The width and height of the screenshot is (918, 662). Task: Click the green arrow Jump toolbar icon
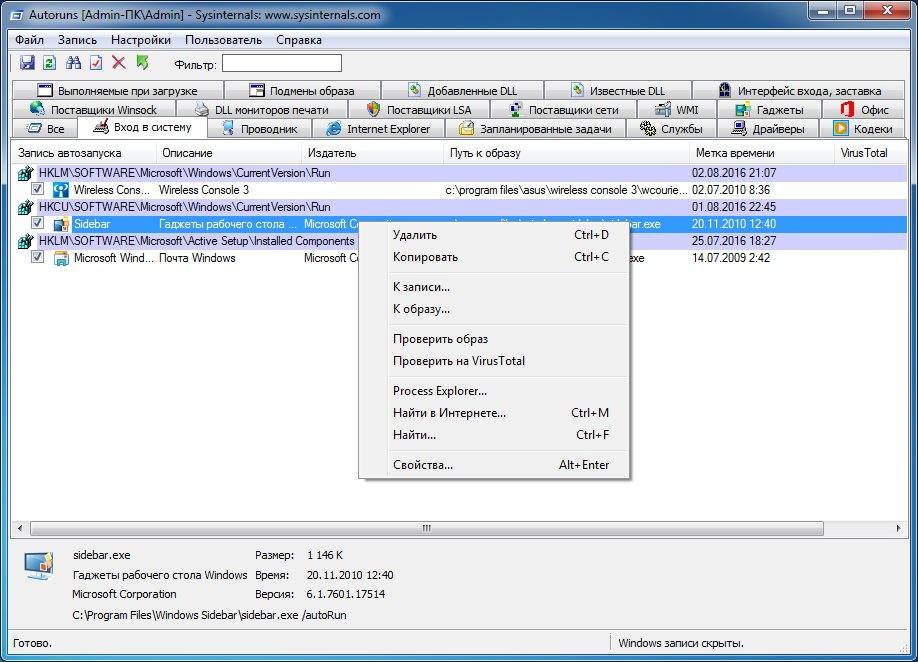(x=142, y=63)
